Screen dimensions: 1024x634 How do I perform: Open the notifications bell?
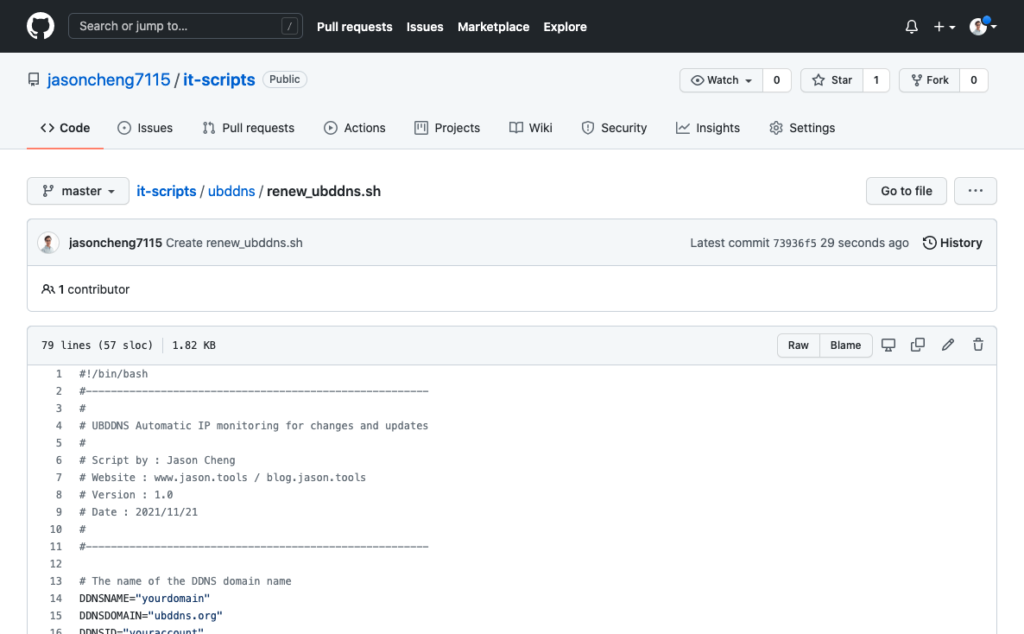(912, 27)
